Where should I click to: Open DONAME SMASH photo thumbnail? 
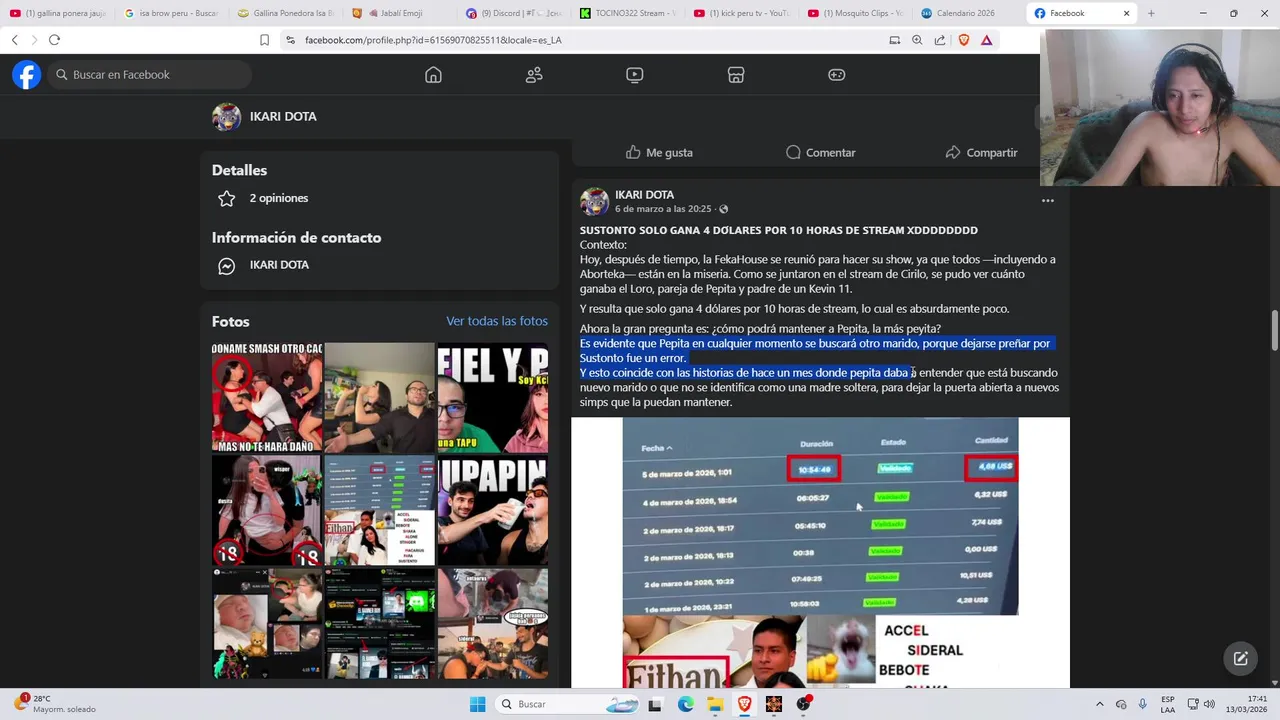point(267,398)
